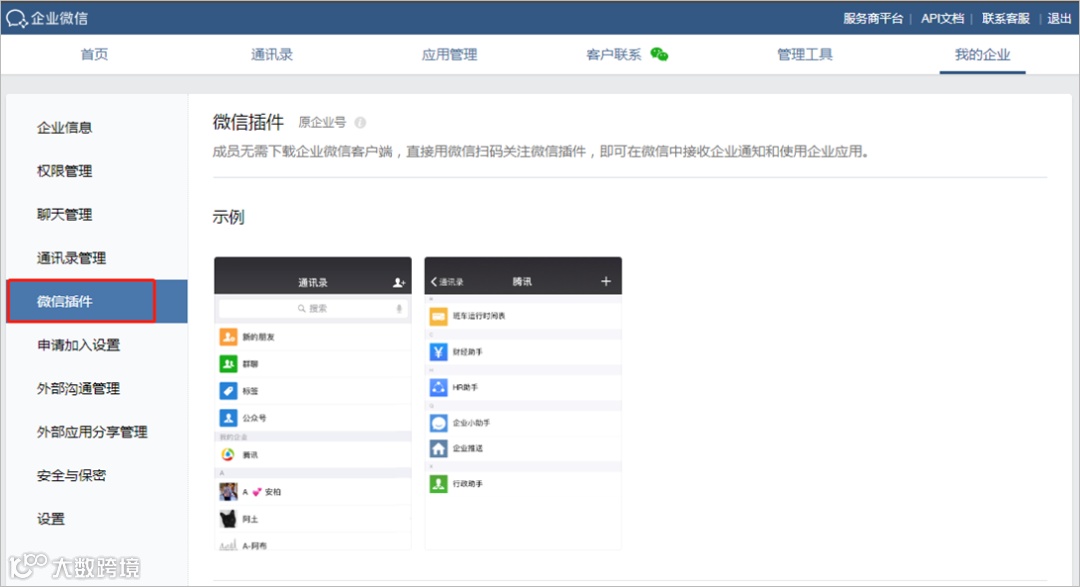Click the 企业微信 logo icon
Image resolution: width=1080 pixels, height=587 pixels.
tap(17, 19)
